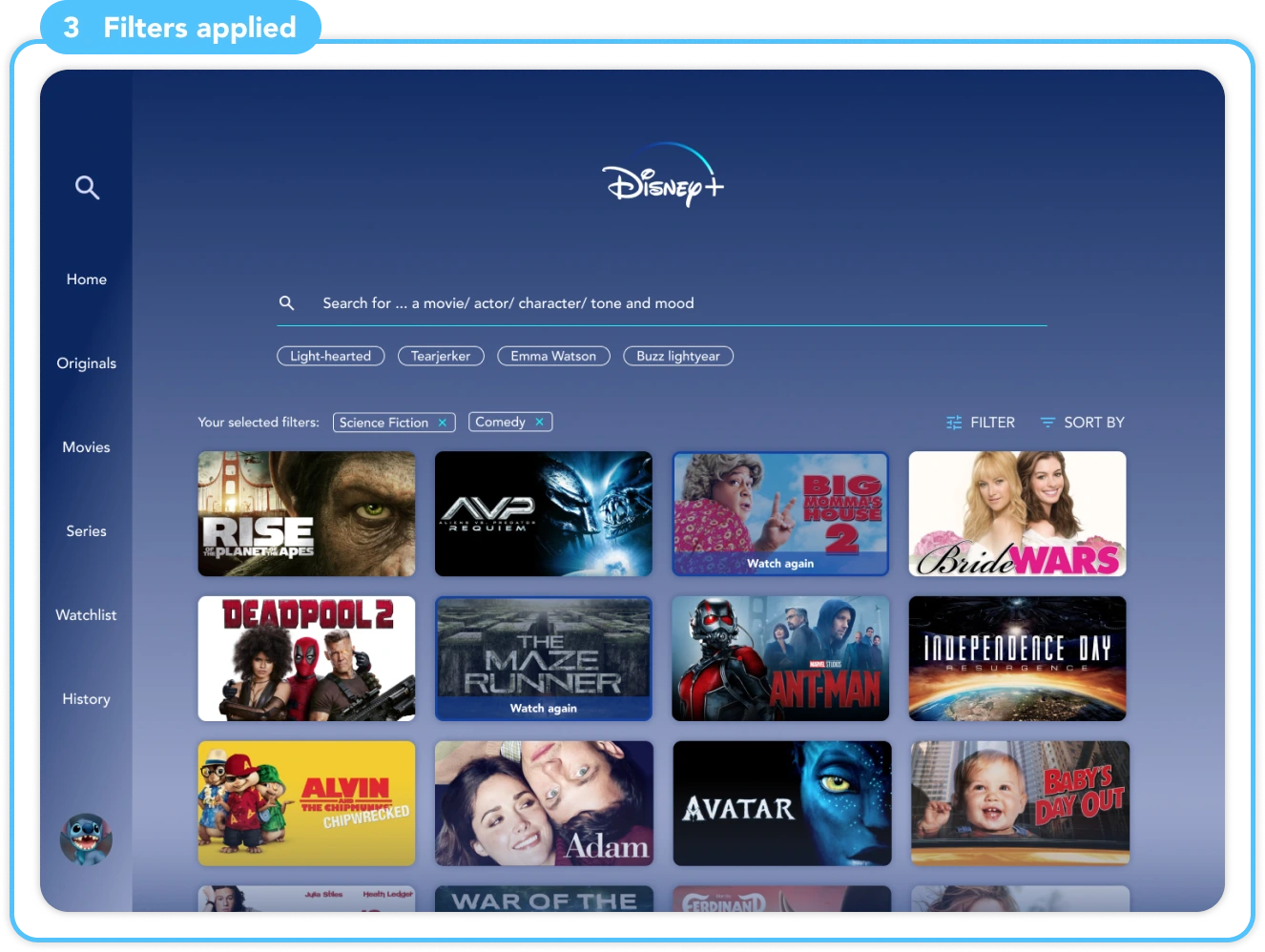Watch The Maze Runner again
This screenshot has width=1265, height=952.
pos(543,658)
